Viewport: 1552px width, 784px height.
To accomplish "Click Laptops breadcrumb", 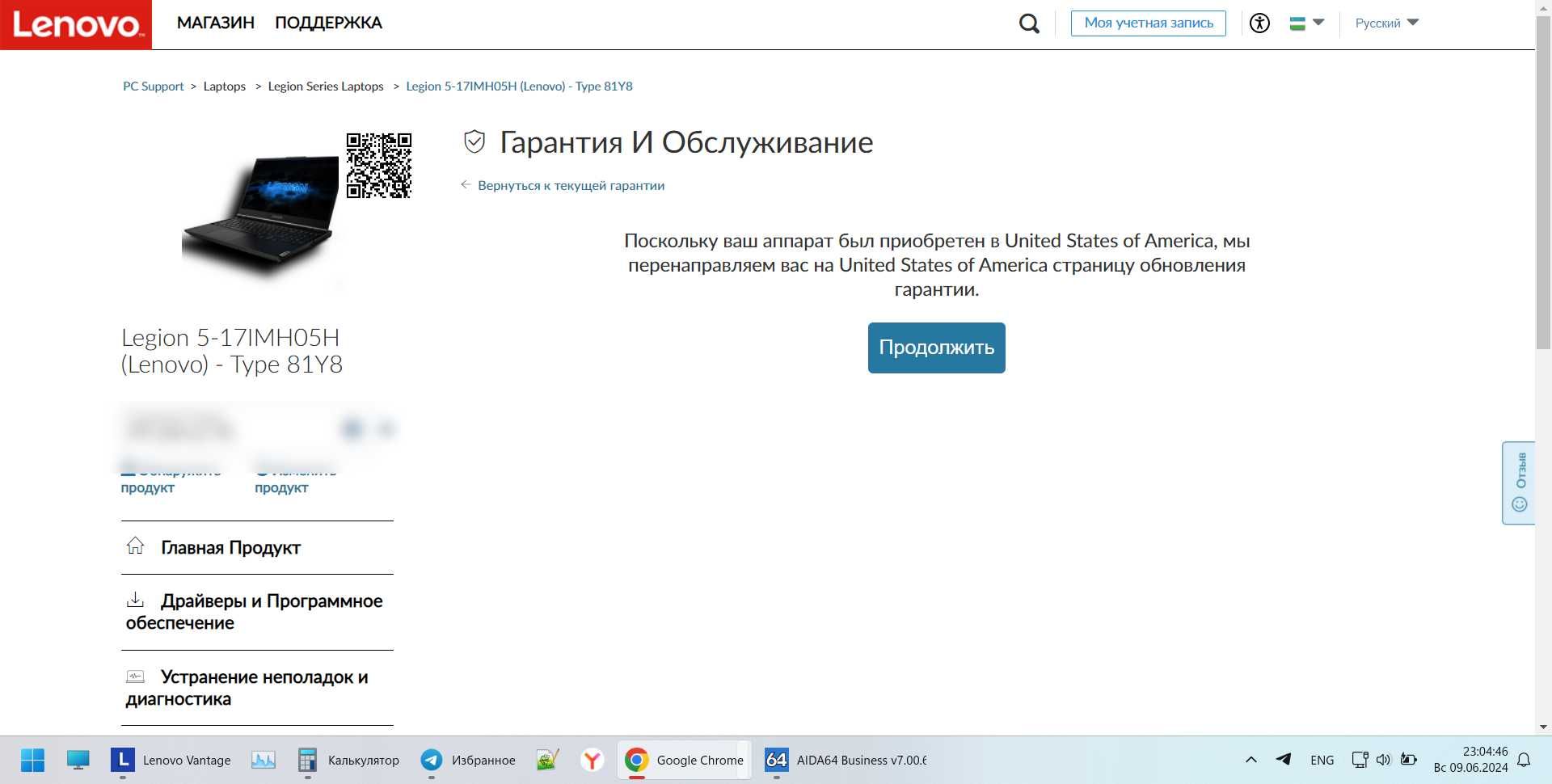I will (x=224, y=86).
